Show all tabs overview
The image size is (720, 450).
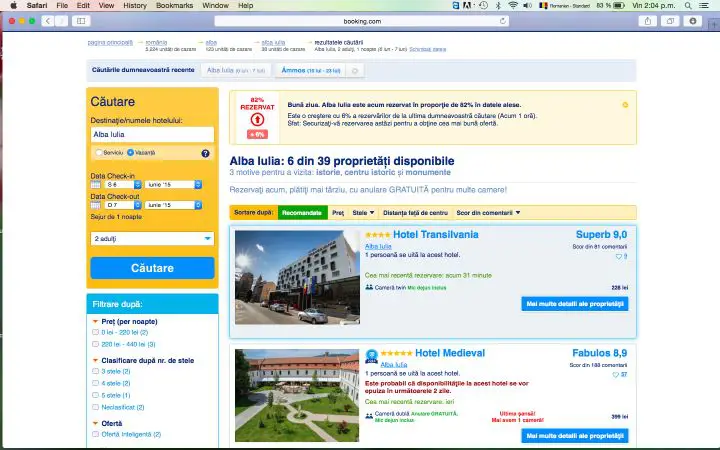click(670, 21)
